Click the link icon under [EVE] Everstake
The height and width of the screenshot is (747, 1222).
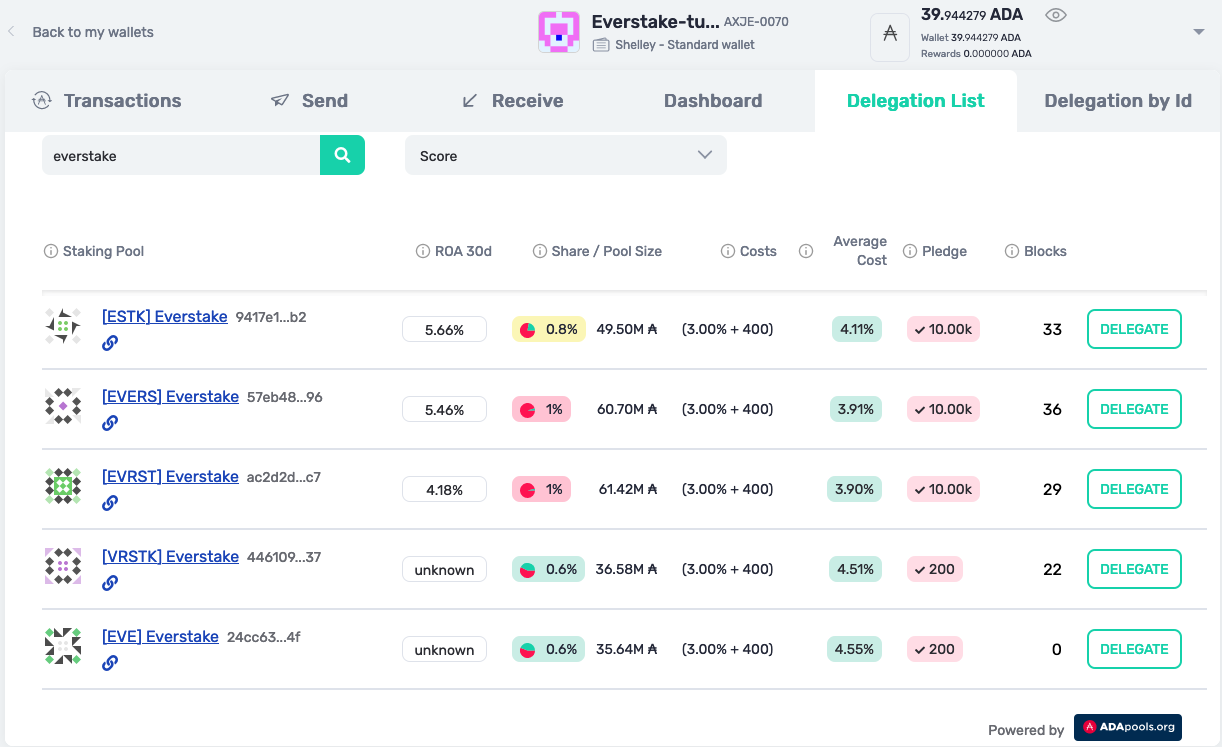tap(110, 663)
